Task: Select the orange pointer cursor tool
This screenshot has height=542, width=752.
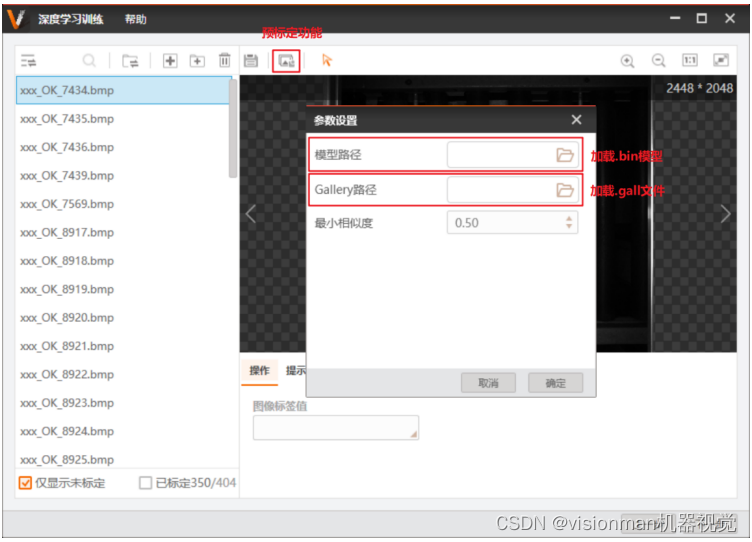Action: [x=327, y=60]
